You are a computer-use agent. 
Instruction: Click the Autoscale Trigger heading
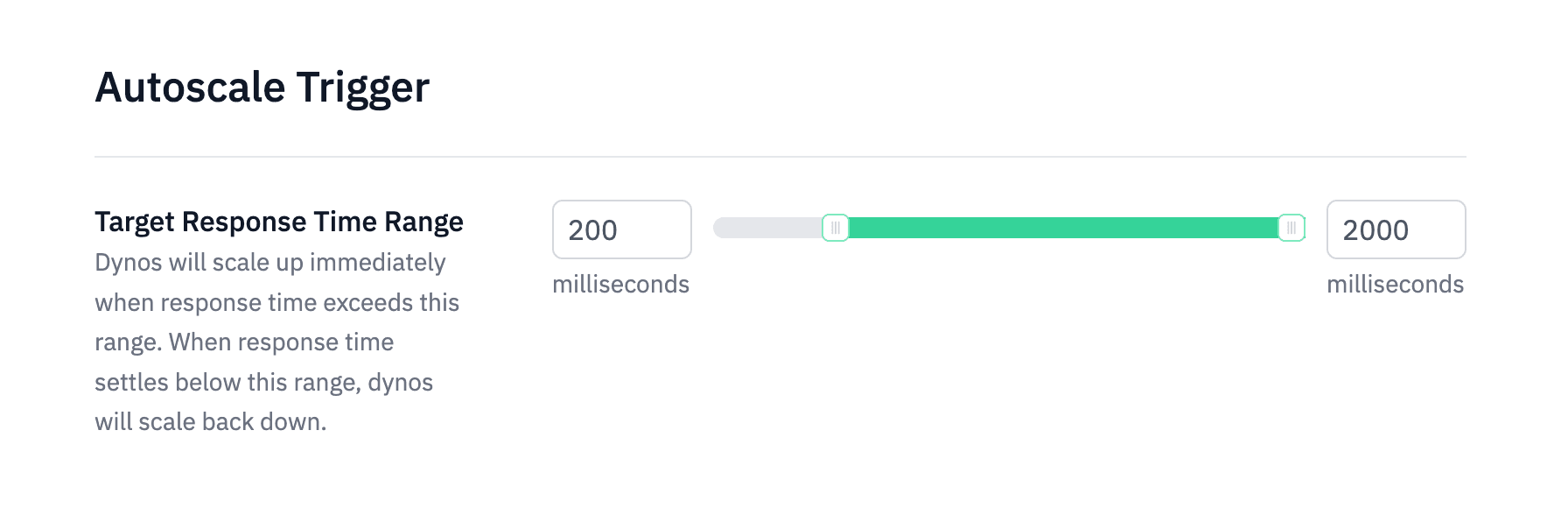(x=262, y=87)
